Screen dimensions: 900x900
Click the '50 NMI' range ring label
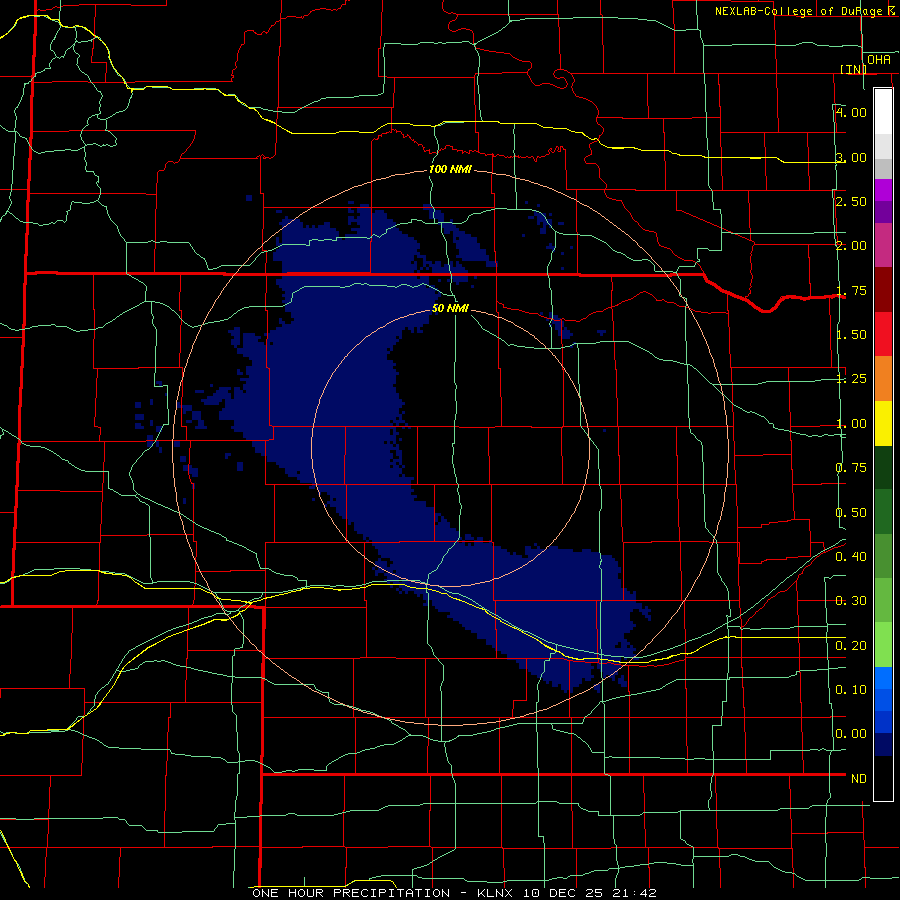[x=450, y=308]
